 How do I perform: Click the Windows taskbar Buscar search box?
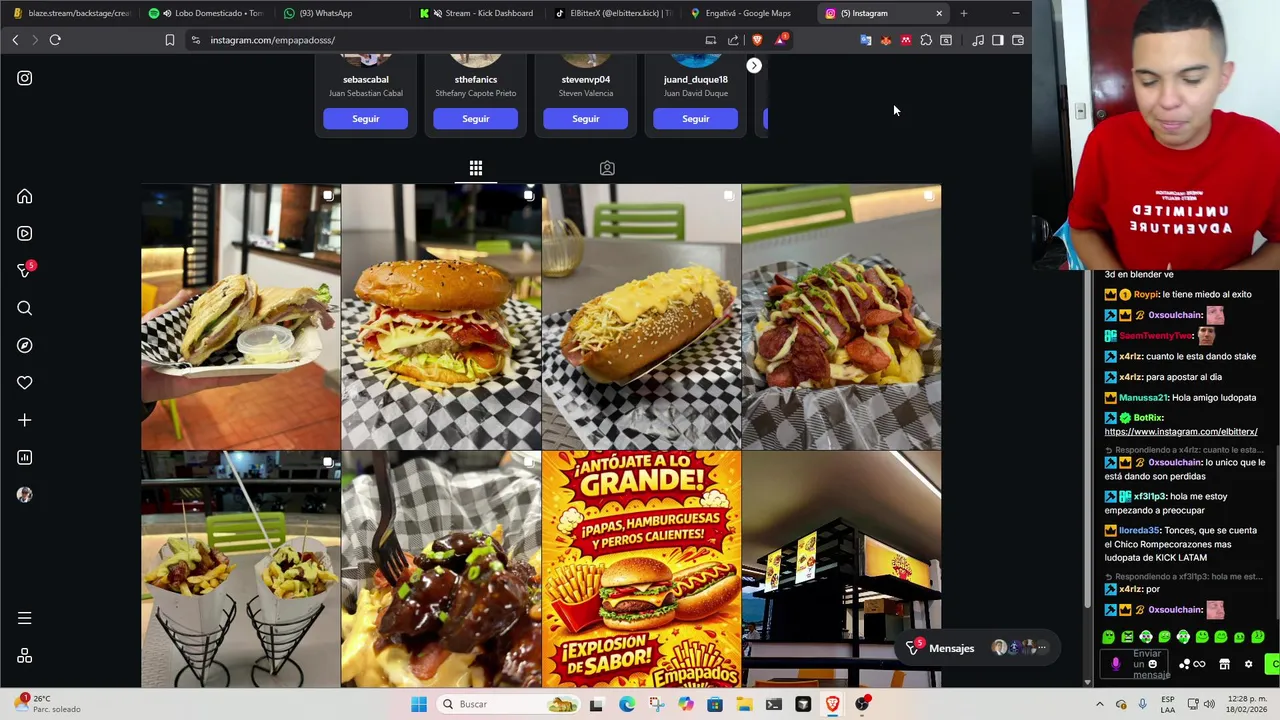(509, 704)
